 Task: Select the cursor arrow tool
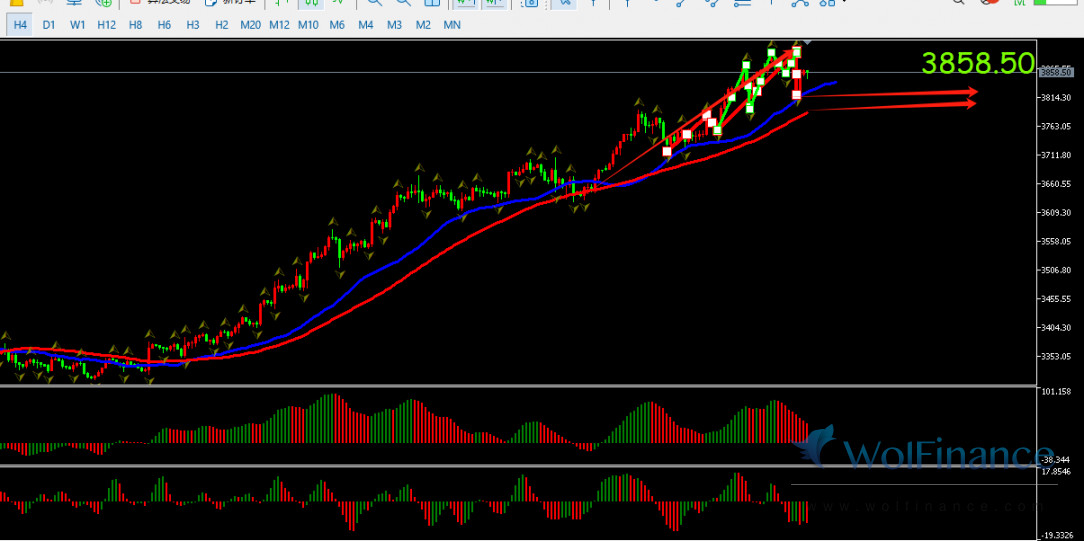tap(563, 3)
